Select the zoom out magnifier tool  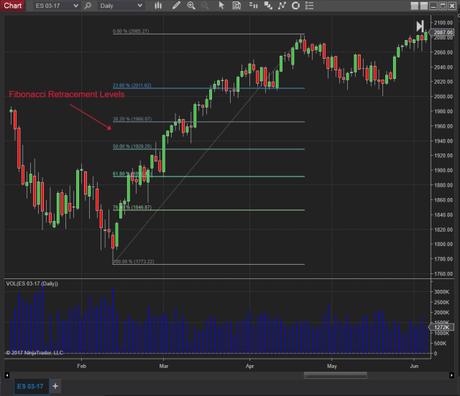pyautogui.click(x=205, y=6)
